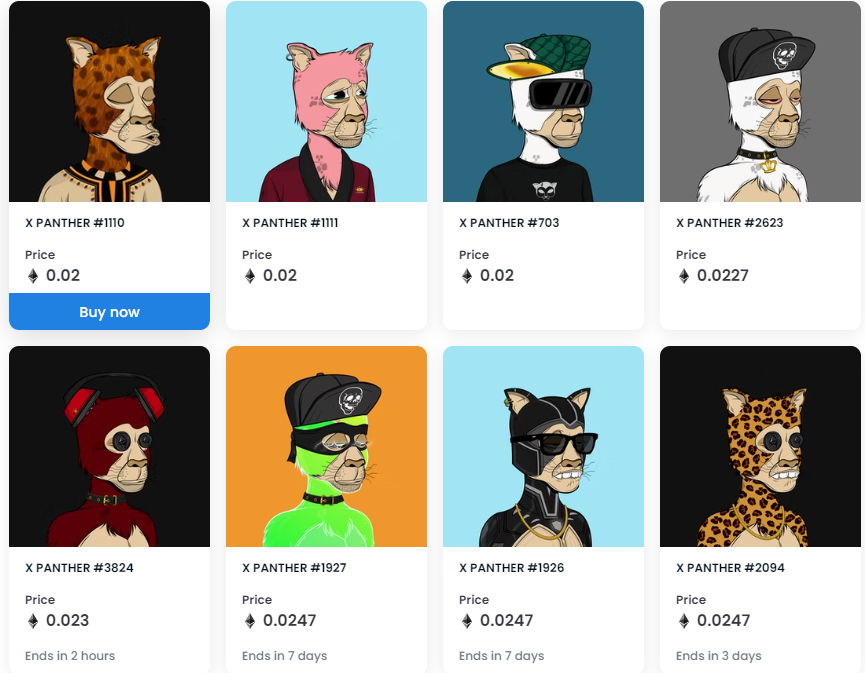
Task: Select the X PANTHER #2623 title link
Action: click(x=729, y=223)
